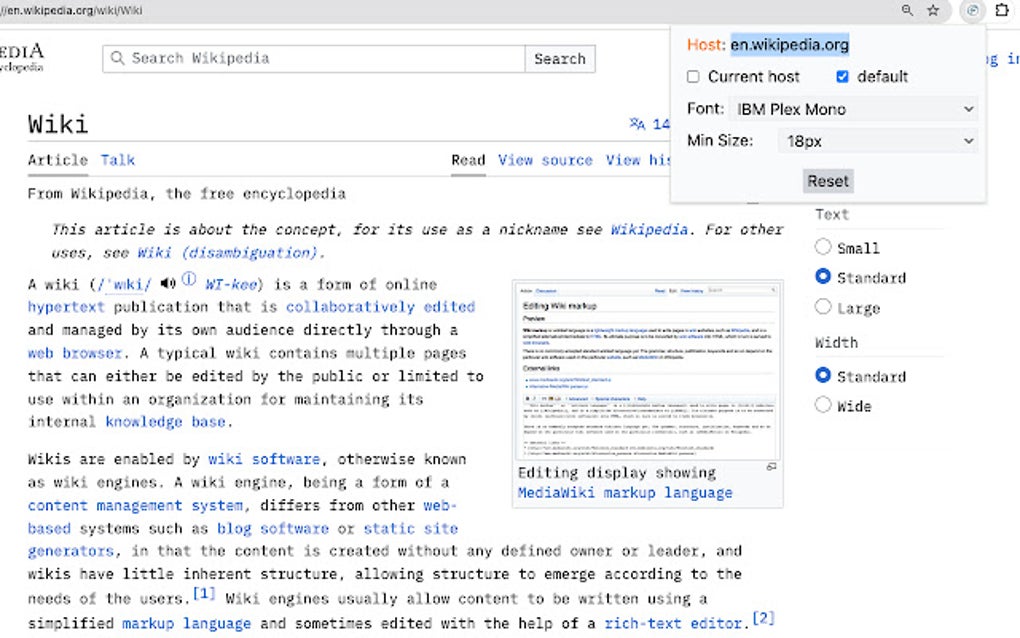Click inside the Search Wikipedia field

300,58
